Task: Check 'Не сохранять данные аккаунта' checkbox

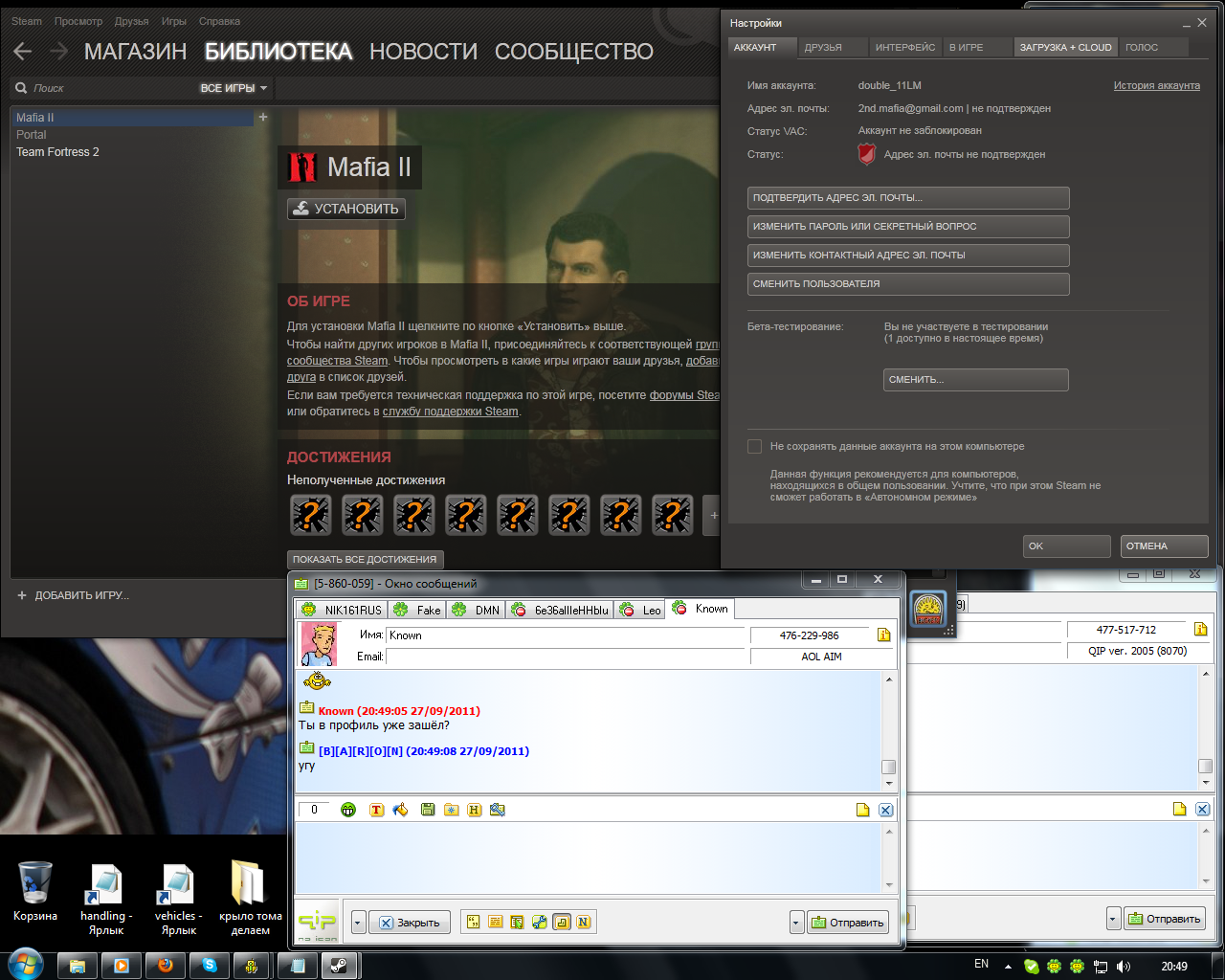Action: click(754, 446)
